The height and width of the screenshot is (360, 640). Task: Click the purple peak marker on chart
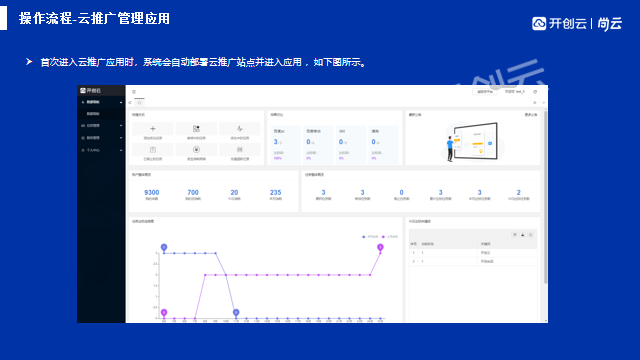(x=380, y=247)
